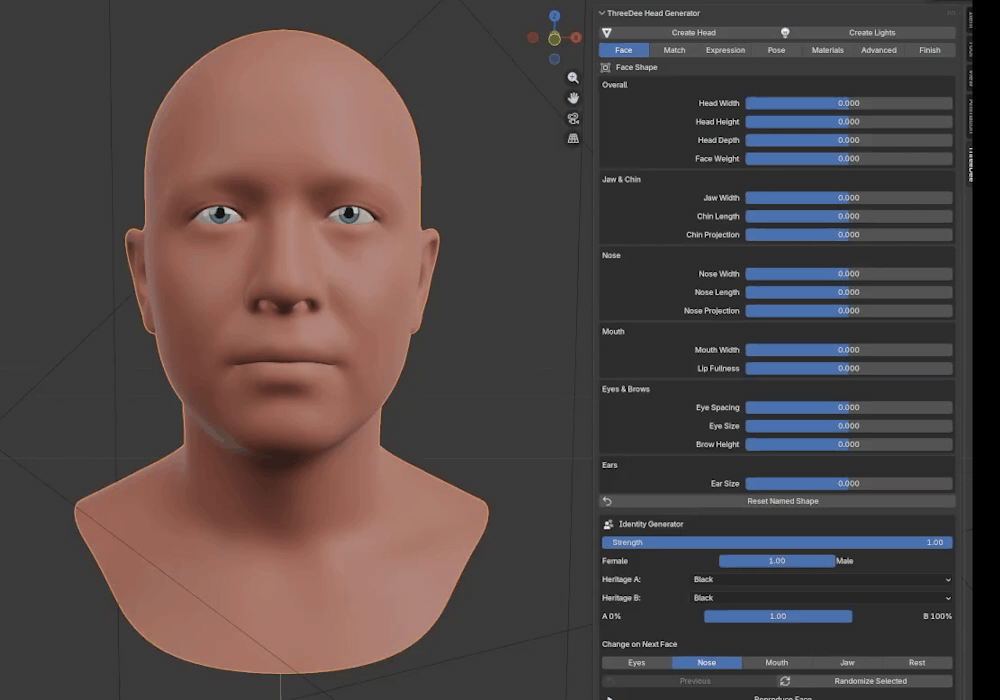
Task: Click the 3D head model in viewport
Action: (x=281, y=351)
